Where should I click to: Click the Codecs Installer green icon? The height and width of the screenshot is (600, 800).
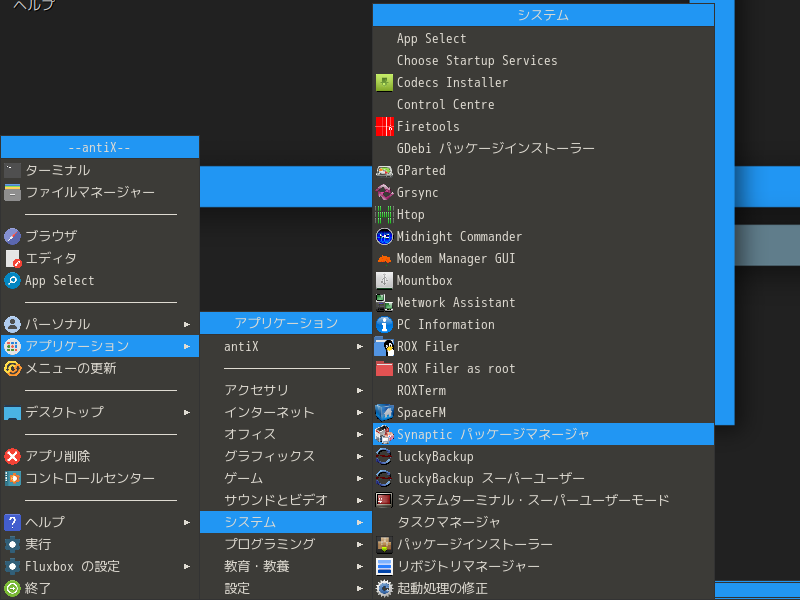[x=384, y=82]
